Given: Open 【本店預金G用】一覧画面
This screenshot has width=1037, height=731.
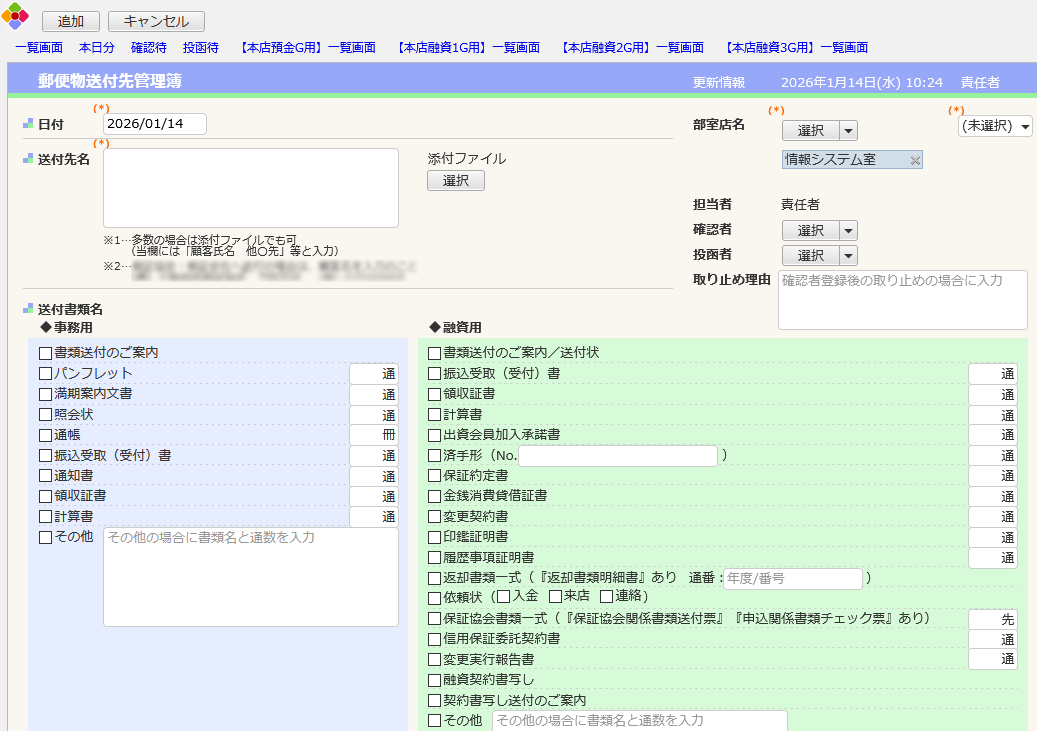Looking at the screenshot, I should click(307, 47).
